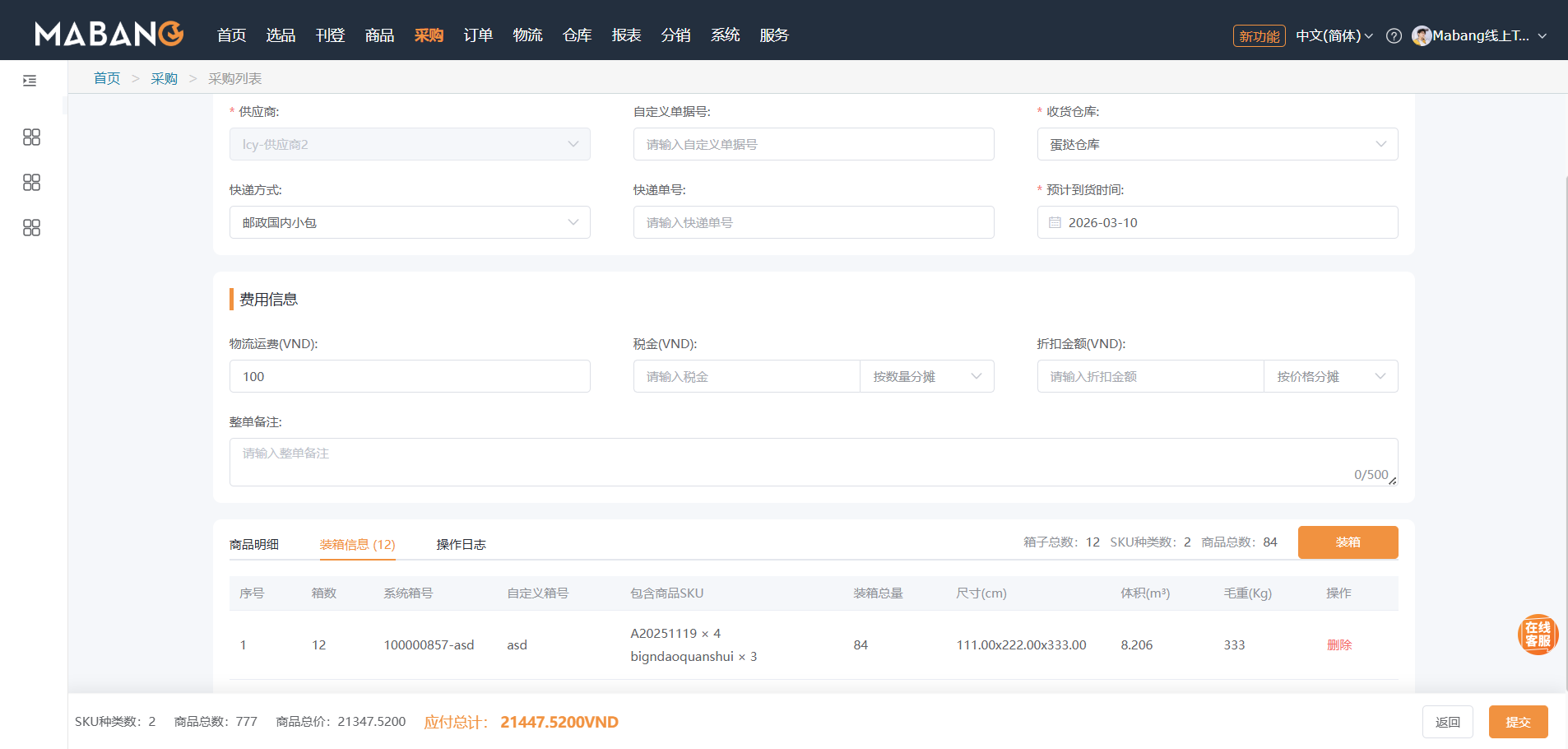1568x749 pixels.
Task: Open the 订单 menu in top navigation
Action: tap(478, 35)
